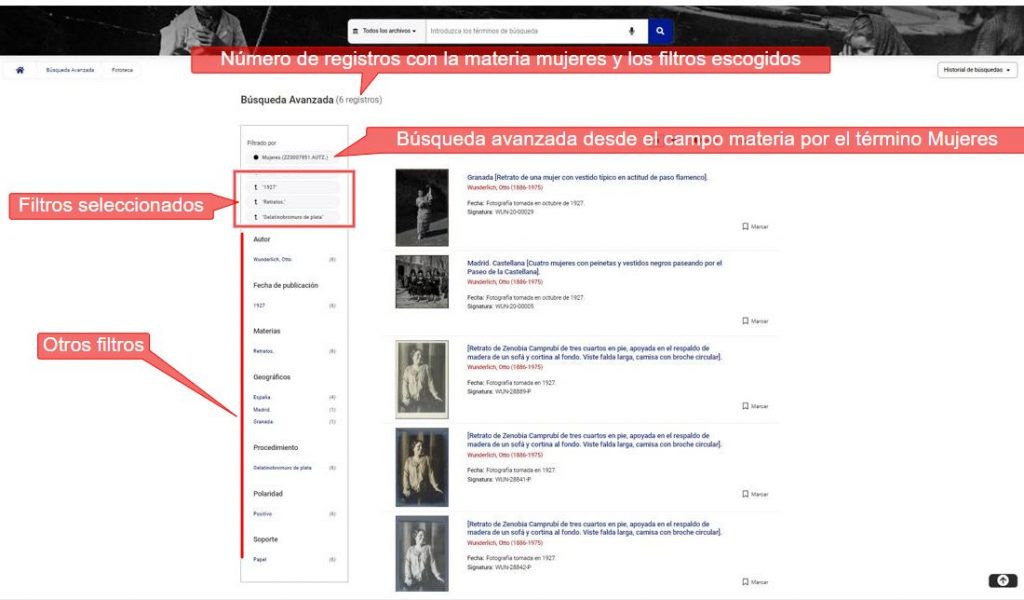Viewport: 1024px width, 600px height.
Task: Bookmark the Granada flamenco portrait record
Action: (755, 227)
